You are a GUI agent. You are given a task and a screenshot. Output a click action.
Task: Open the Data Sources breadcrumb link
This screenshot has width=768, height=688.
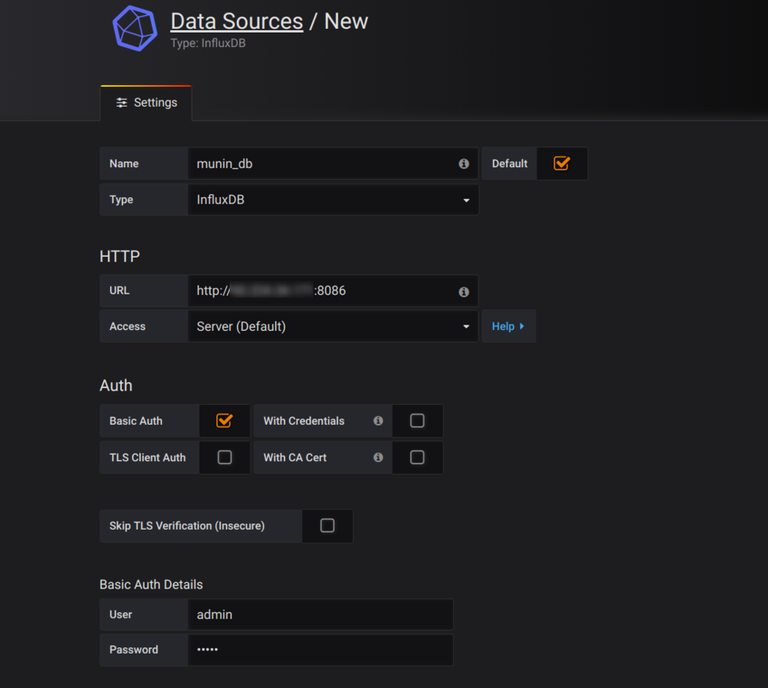[x=237, y=21]
